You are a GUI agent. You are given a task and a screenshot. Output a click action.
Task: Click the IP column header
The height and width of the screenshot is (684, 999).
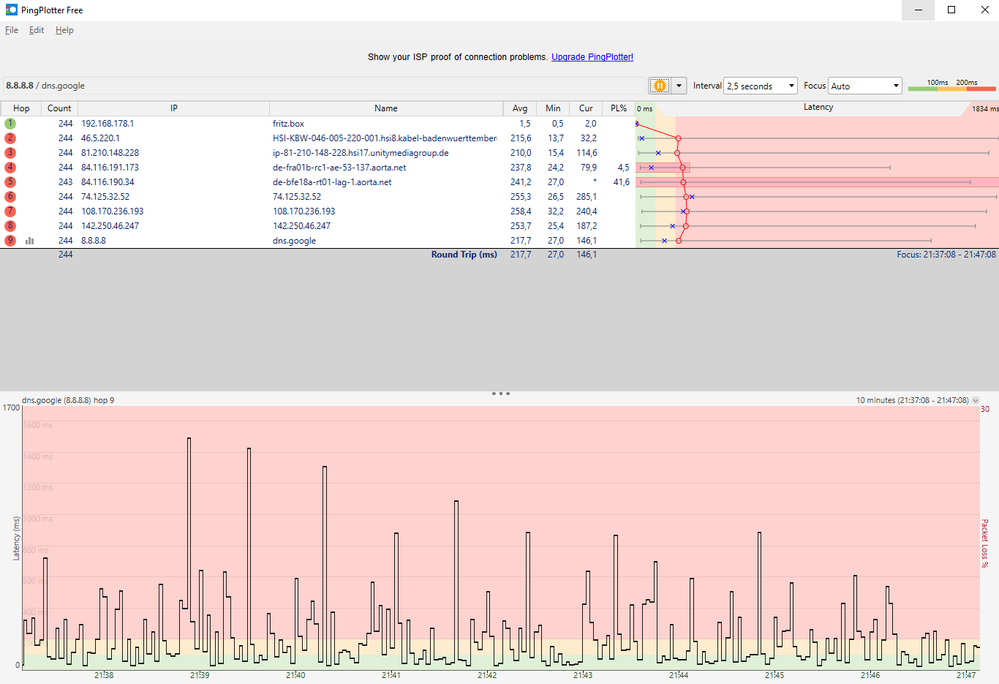pyautogui.click(x=174, y=108)
